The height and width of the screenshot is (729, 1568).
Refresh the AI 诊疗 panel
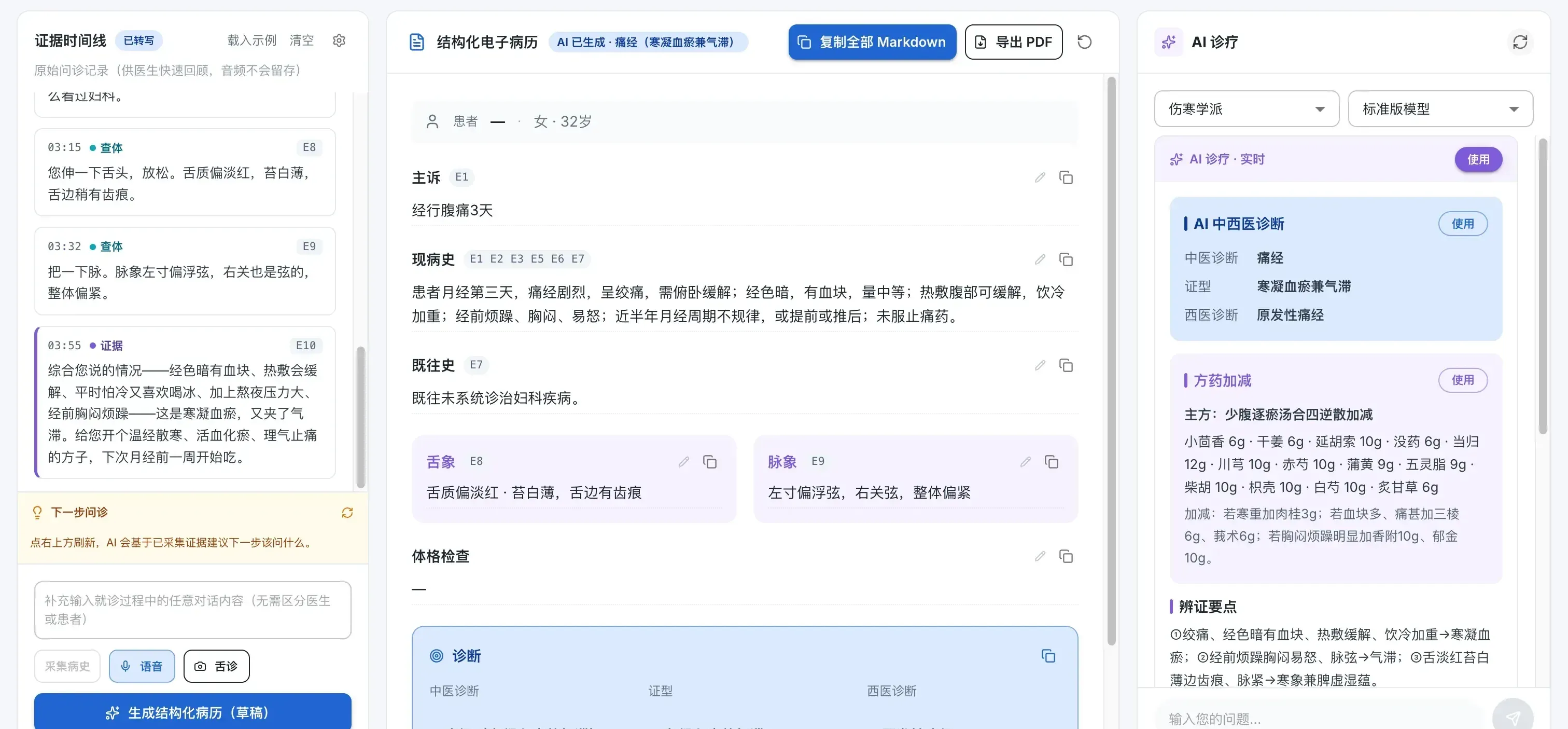pyautogui.click(x=1520, y=42)
